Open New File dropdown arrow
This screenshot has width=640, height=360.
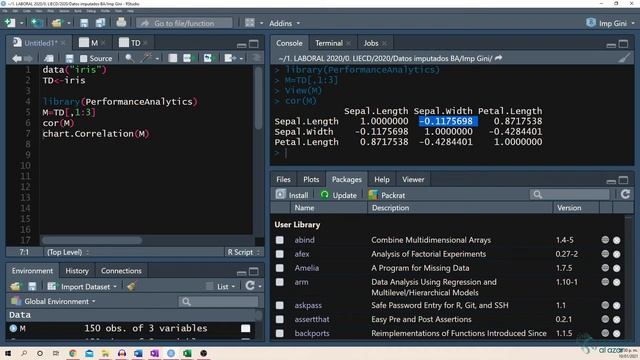(x=21, y=23)
